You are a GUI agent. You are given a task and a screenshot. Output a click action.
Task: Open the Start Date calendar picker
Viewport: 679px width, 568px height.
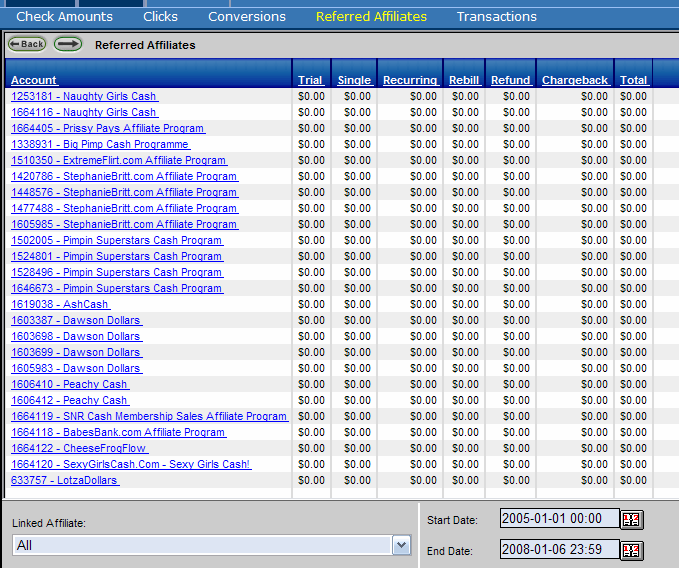click(x=632, y=519)
